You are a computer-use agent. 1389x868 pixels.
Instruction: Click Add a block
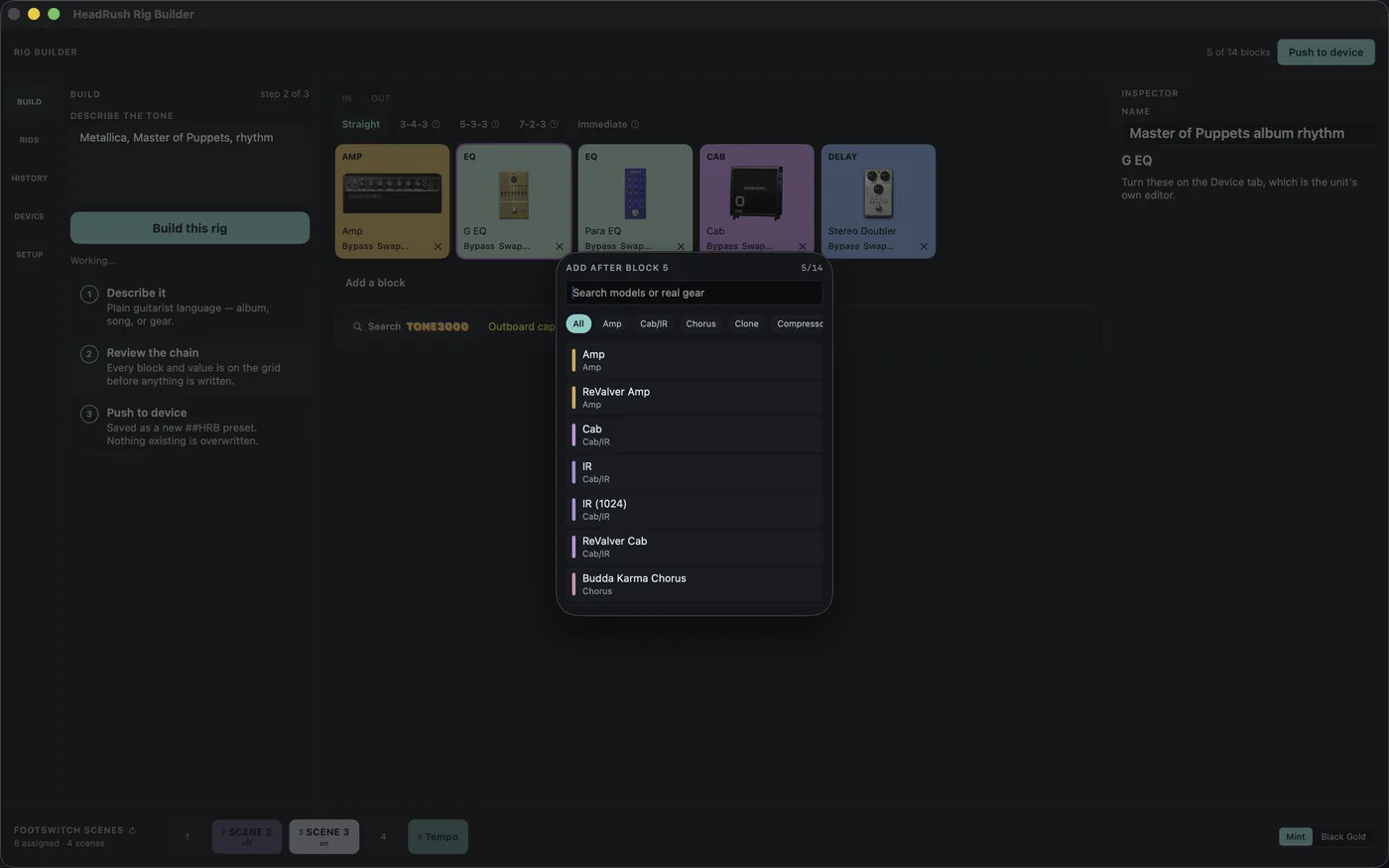click(x=375, y=283)
